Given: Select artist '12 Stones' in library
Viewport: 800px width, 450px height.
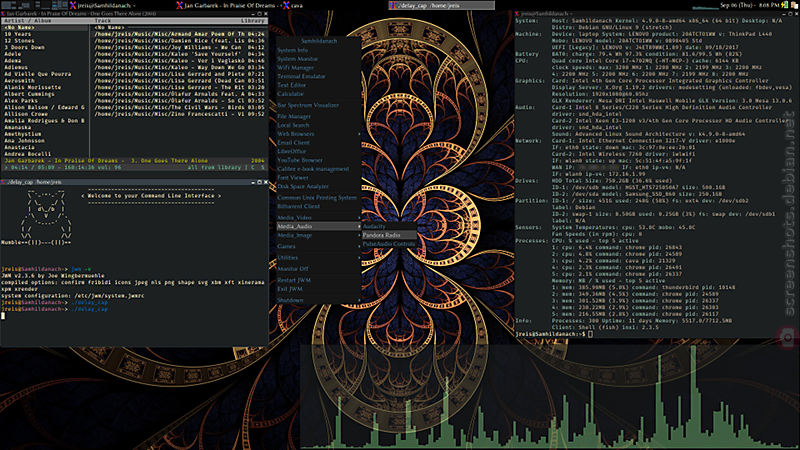Looking at the screenshot, I should click(x=45, y=40).
